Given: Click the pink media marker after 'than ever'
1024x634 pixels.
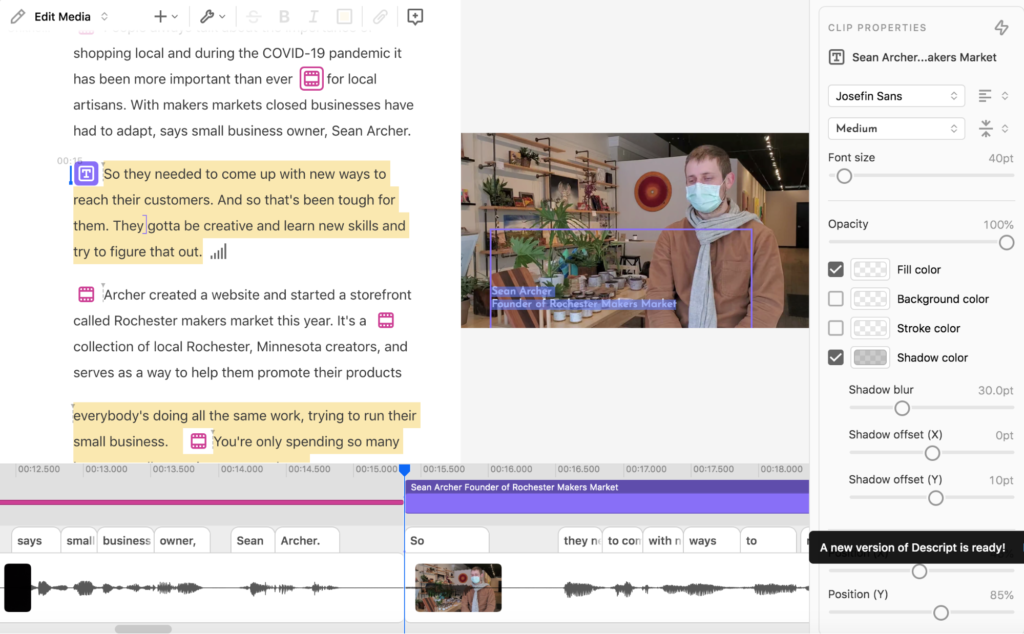Looking at the screenshot, I should point(311,79).
